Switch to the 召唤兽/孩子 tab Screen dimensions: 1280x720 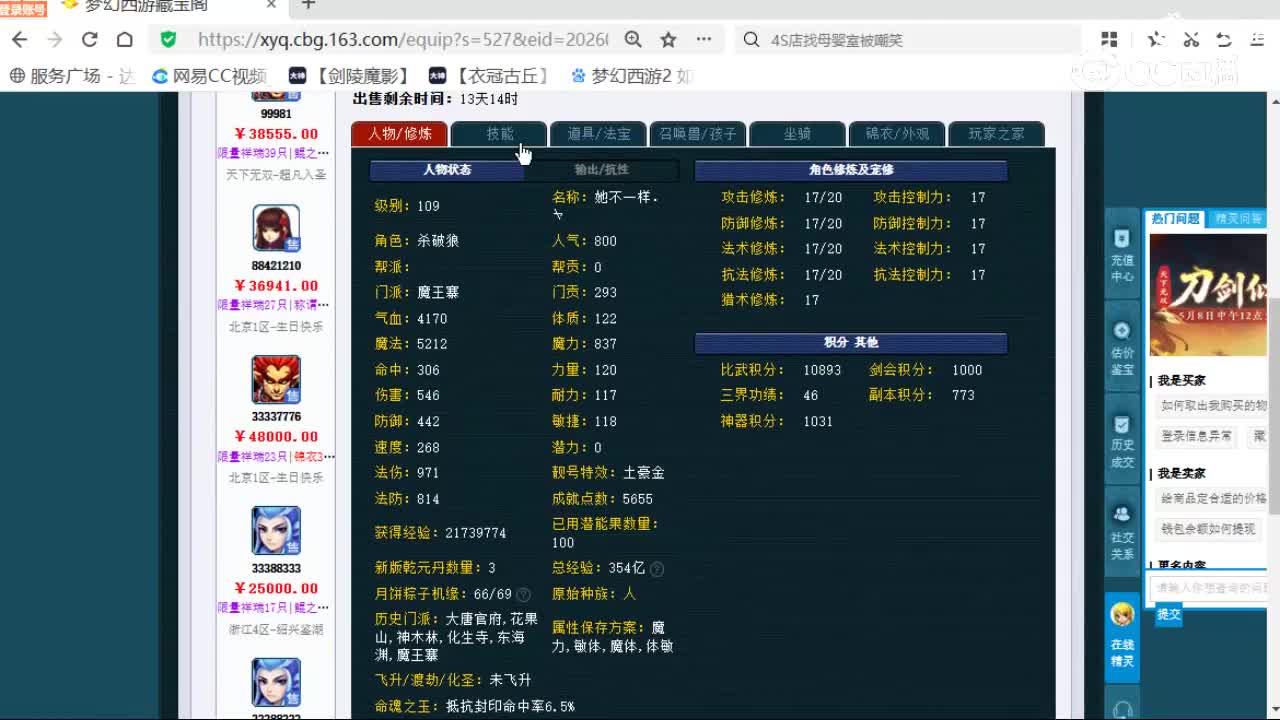(698, 134)
